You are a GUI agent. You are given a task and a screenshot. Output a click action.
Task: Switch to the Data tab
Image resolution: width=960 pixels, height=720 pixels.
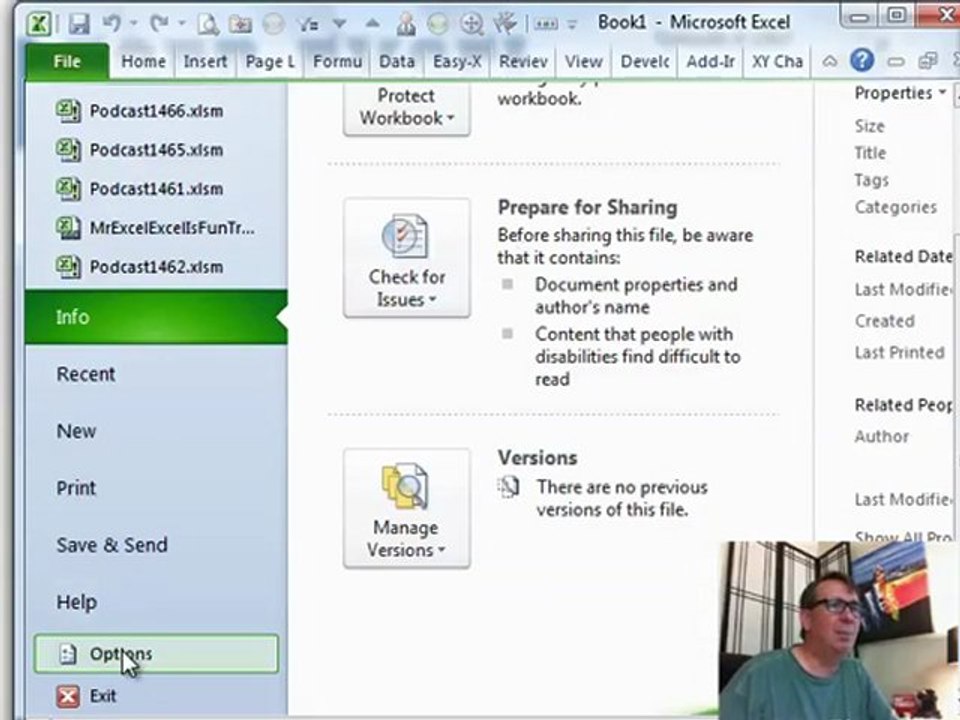pyautogui.click(x=397, y=61)
